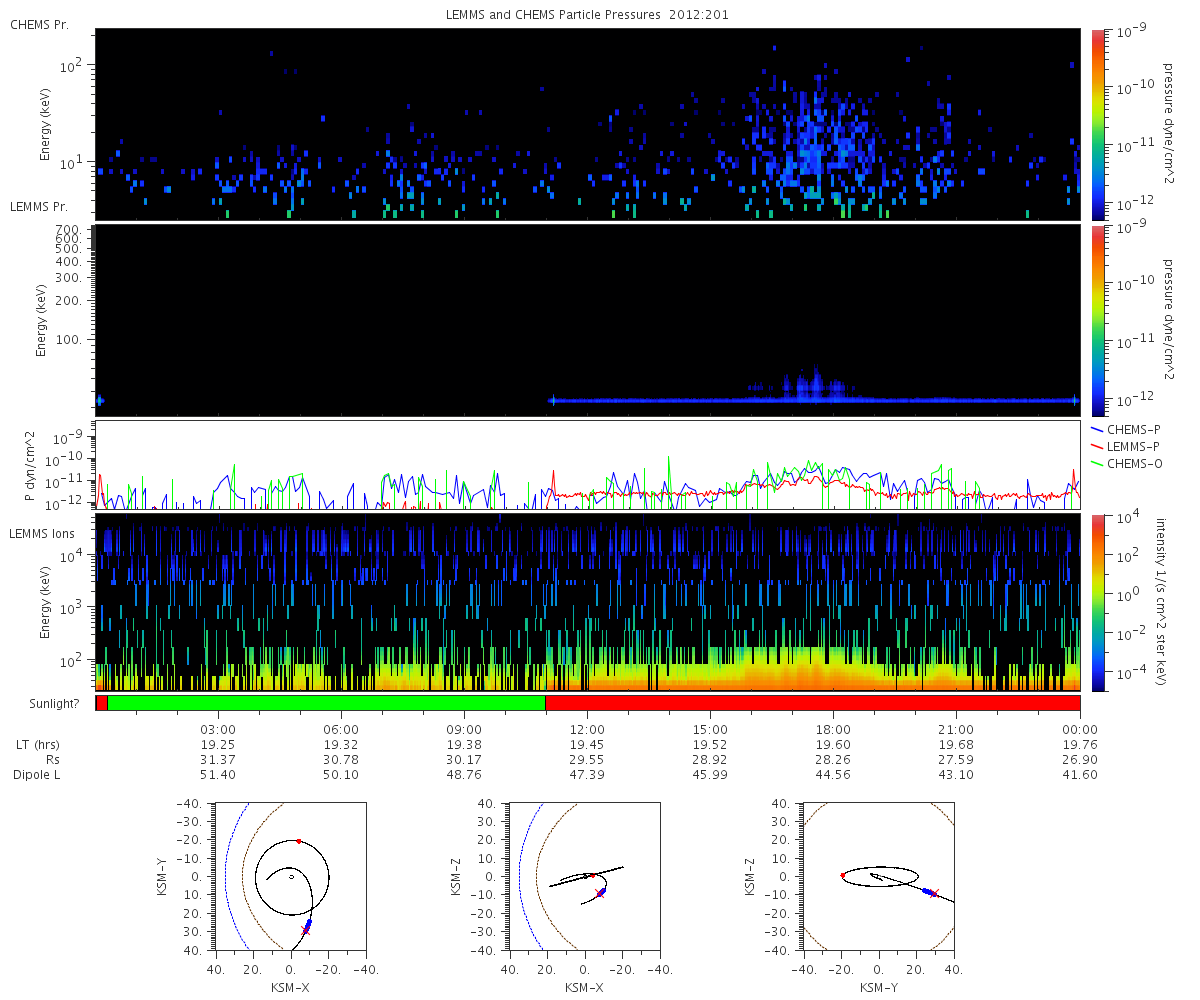This screenshot has width=1200, height=1000.
Task: Select the blue CHEMS-P legend entry
Action: pos(1131,429)
